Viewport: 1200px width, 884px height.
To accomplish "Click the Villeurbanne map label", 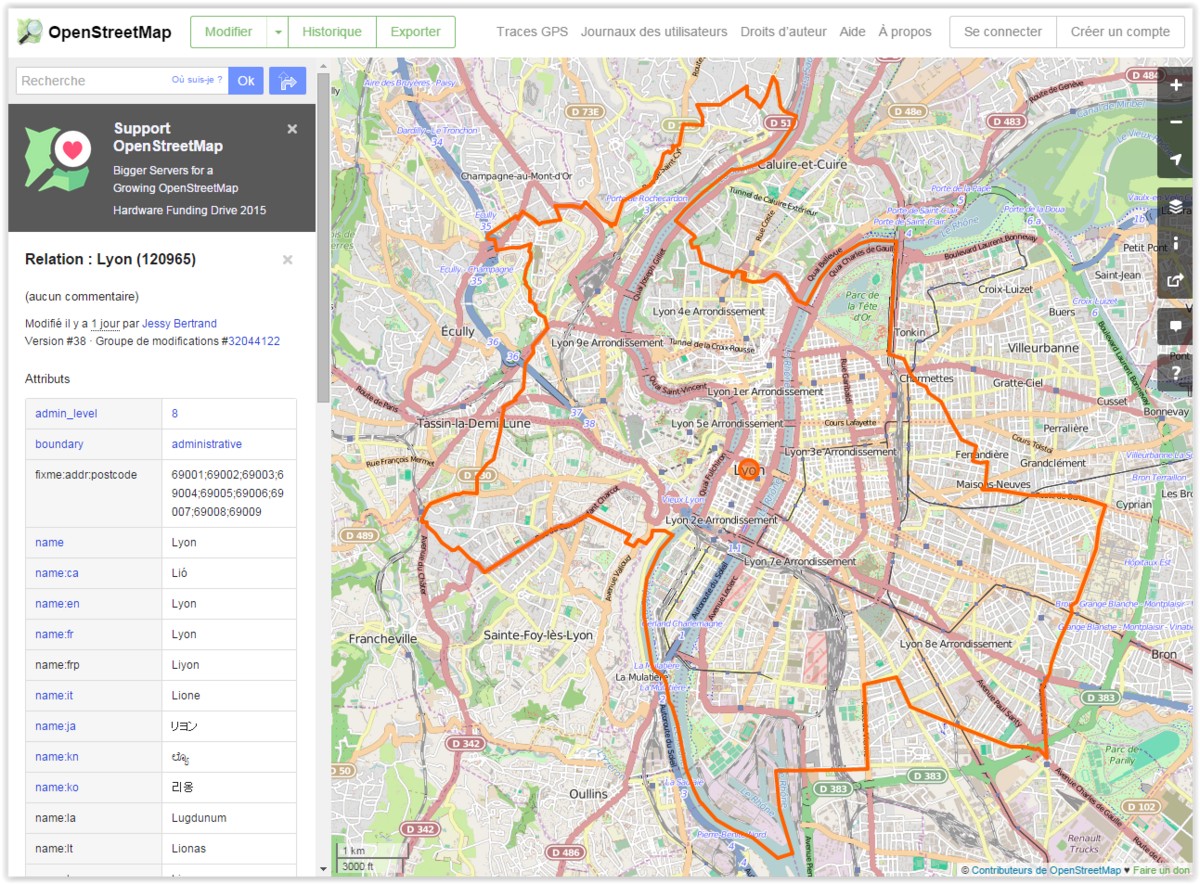I will [x=1044, y=348].
